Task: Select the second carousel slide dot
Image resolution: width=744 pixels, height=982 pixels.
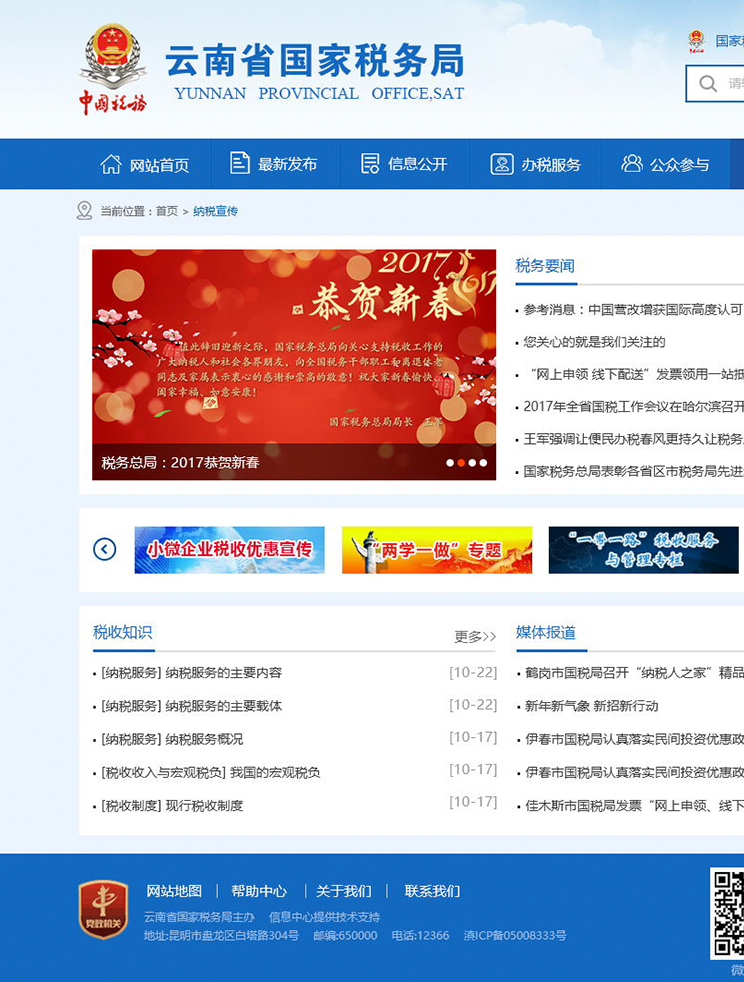Action: (x=461, y=463)
